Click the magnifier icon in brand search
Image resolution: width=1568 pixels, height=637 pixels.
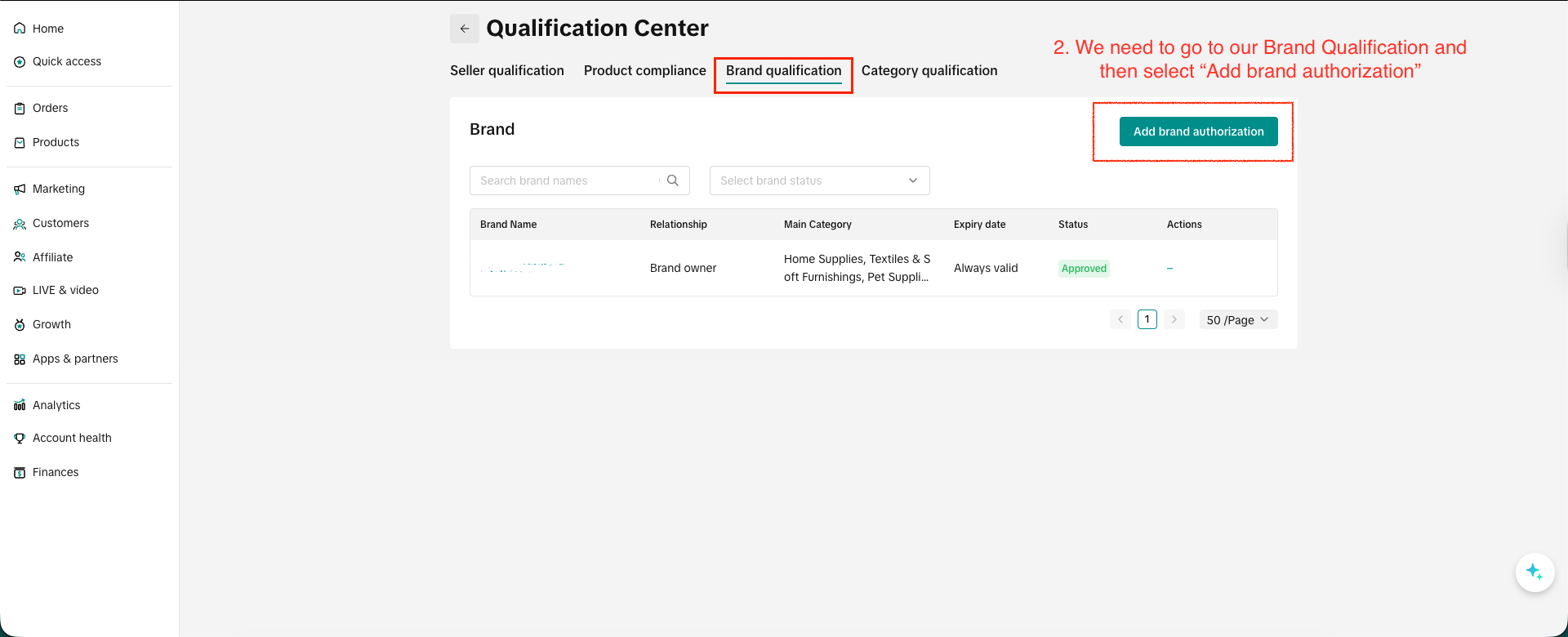pyautogui.click(x=673, y=180)
